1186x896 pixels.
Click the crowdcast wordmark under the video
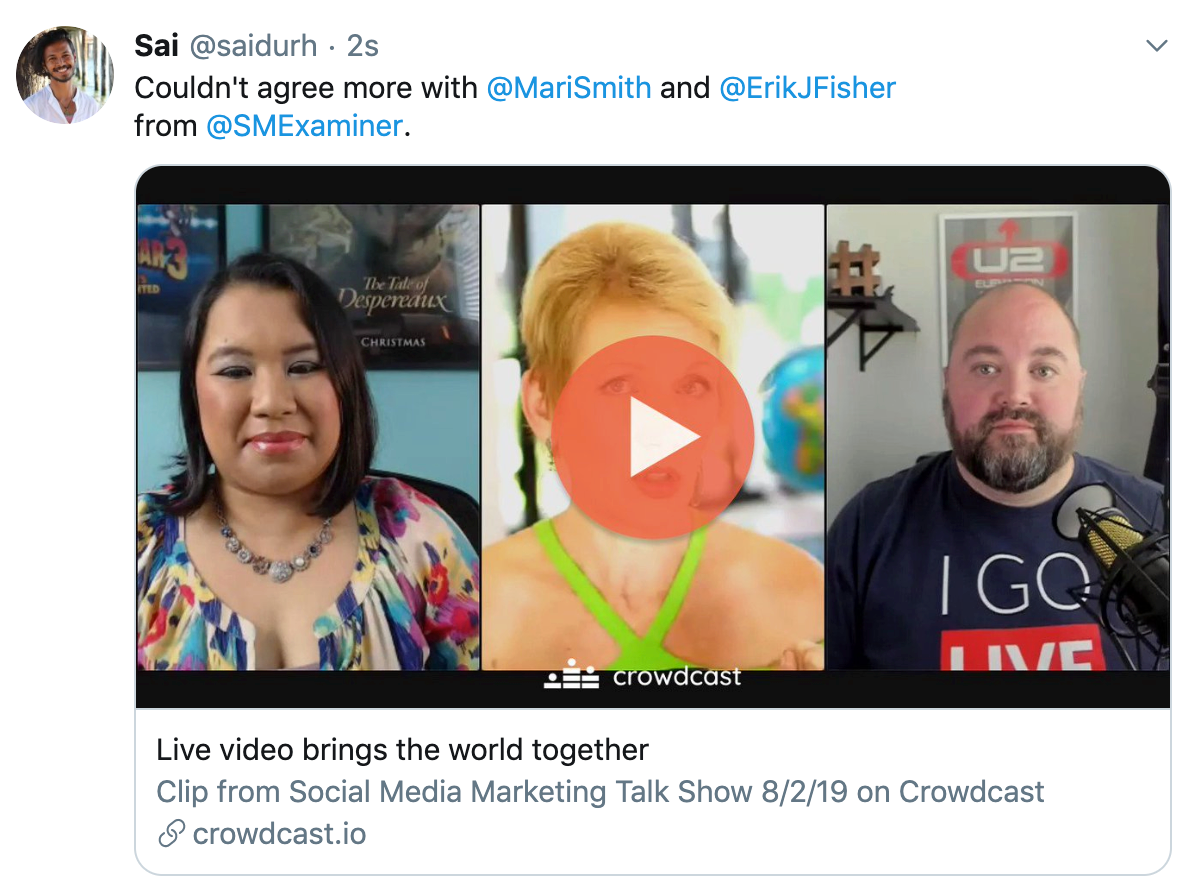coord(677,676)
